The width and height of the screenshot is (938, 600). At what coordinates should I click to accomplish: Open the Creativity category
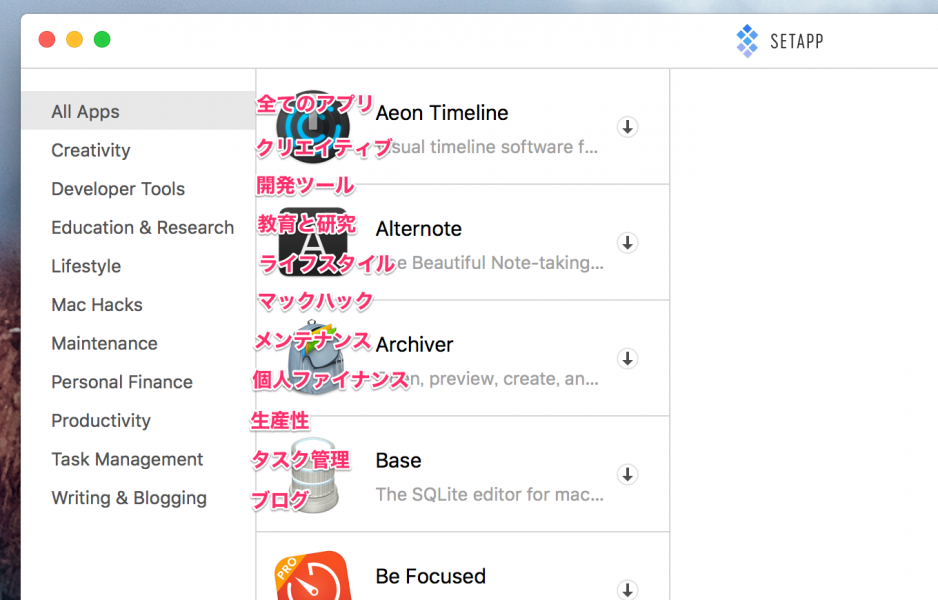tap(91, 151)
